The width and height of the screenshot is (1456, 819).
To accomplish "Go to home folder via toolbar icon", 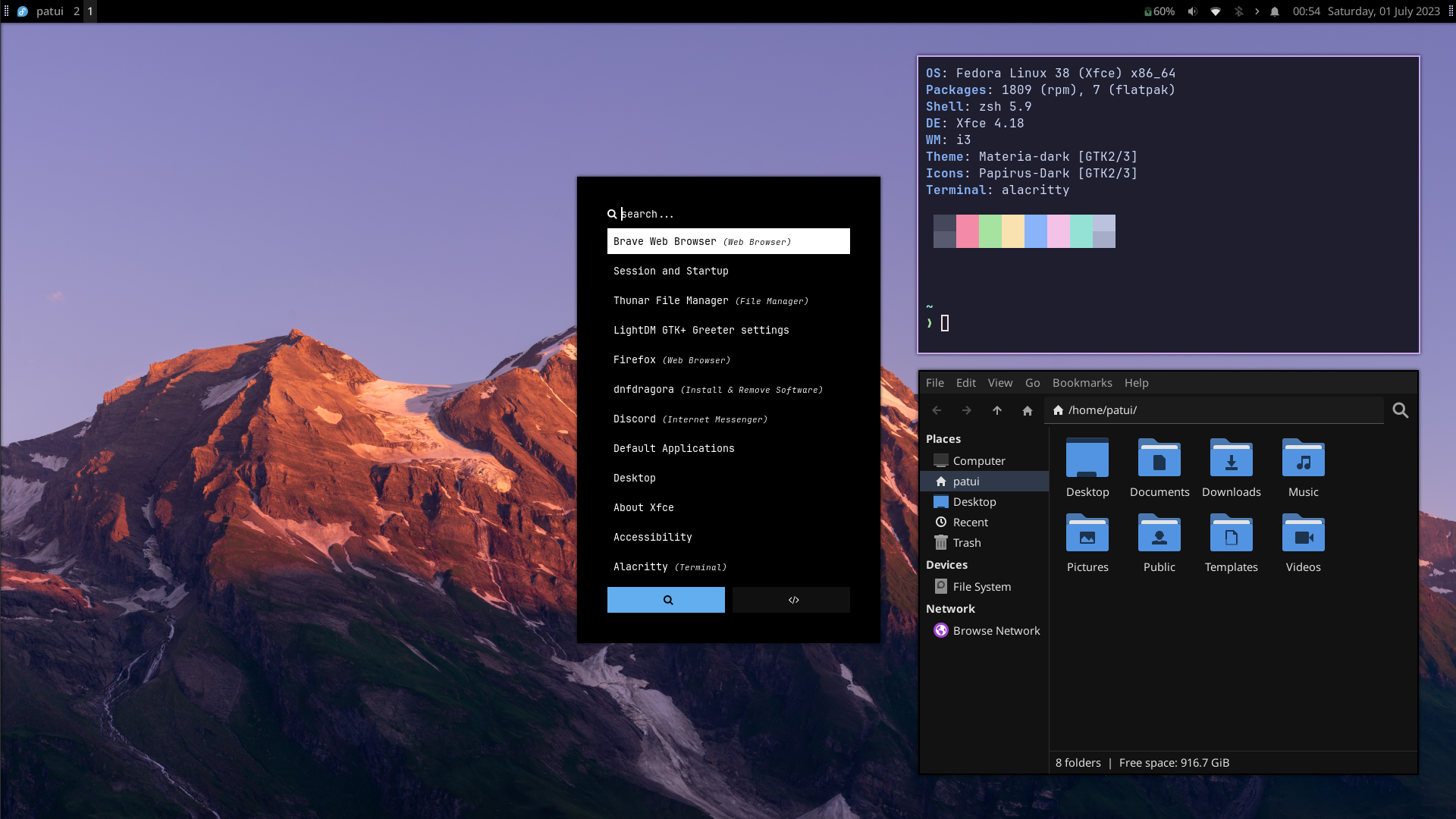I will click(1027, 410).
